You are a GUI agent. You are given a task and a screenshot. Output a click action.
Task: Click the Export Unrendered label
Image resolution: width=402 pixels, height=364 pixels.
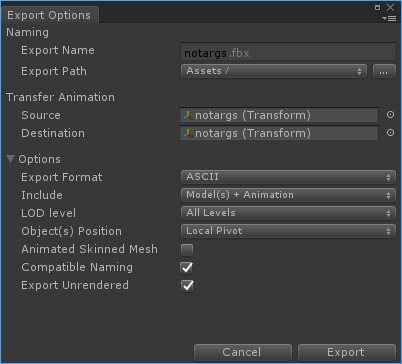[x=75, y=285]
